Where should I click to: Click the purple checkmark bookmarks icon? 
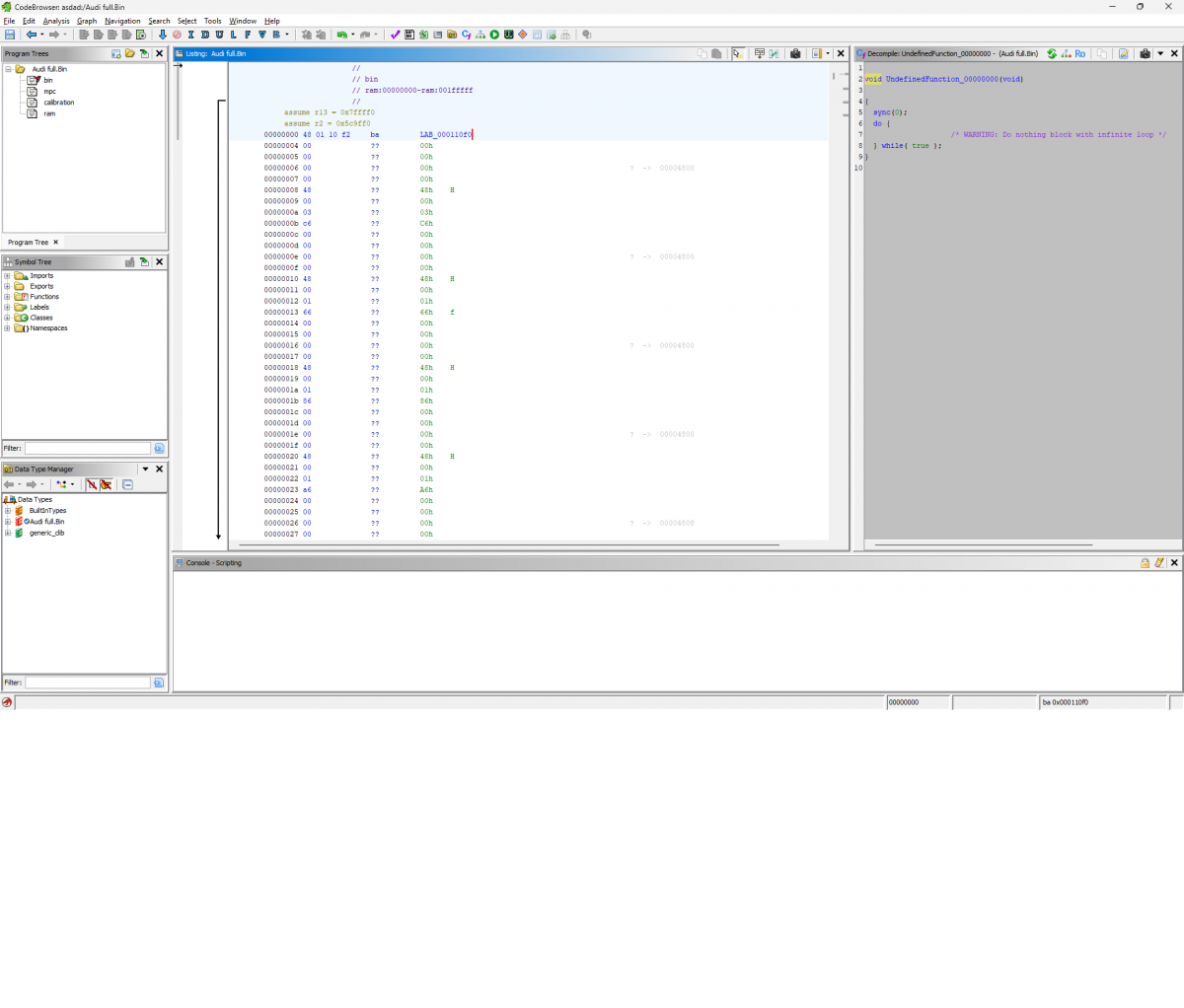point(395,35)
